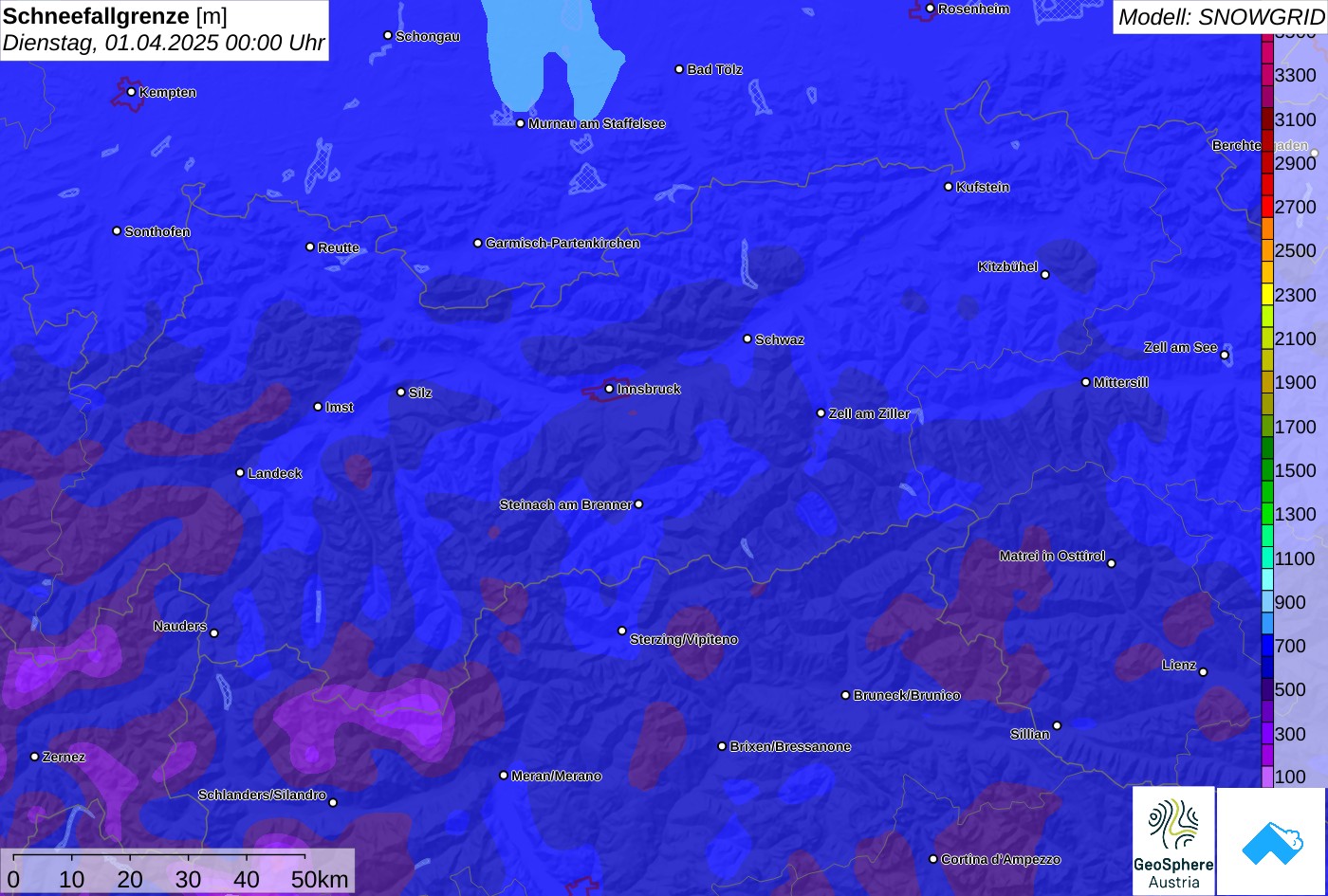The height and width of the screenshot is (896, 1328).
Task: Pick the Murnau am Staffelsee marker dot
Action: tap(520, 123)
